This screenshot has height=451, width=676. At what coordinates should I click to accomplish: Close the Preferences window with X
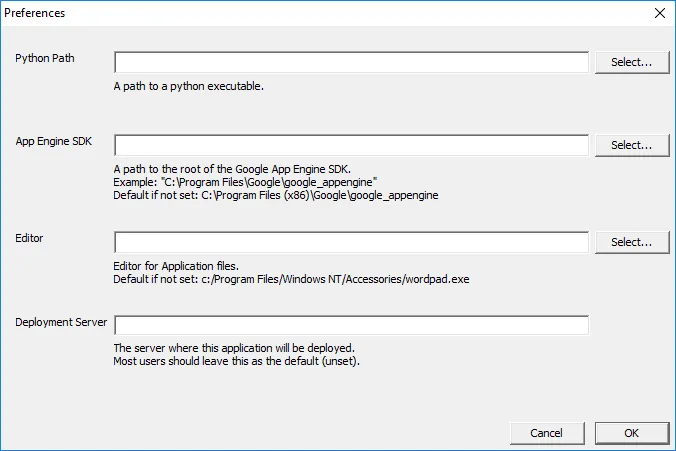[659, 14]
